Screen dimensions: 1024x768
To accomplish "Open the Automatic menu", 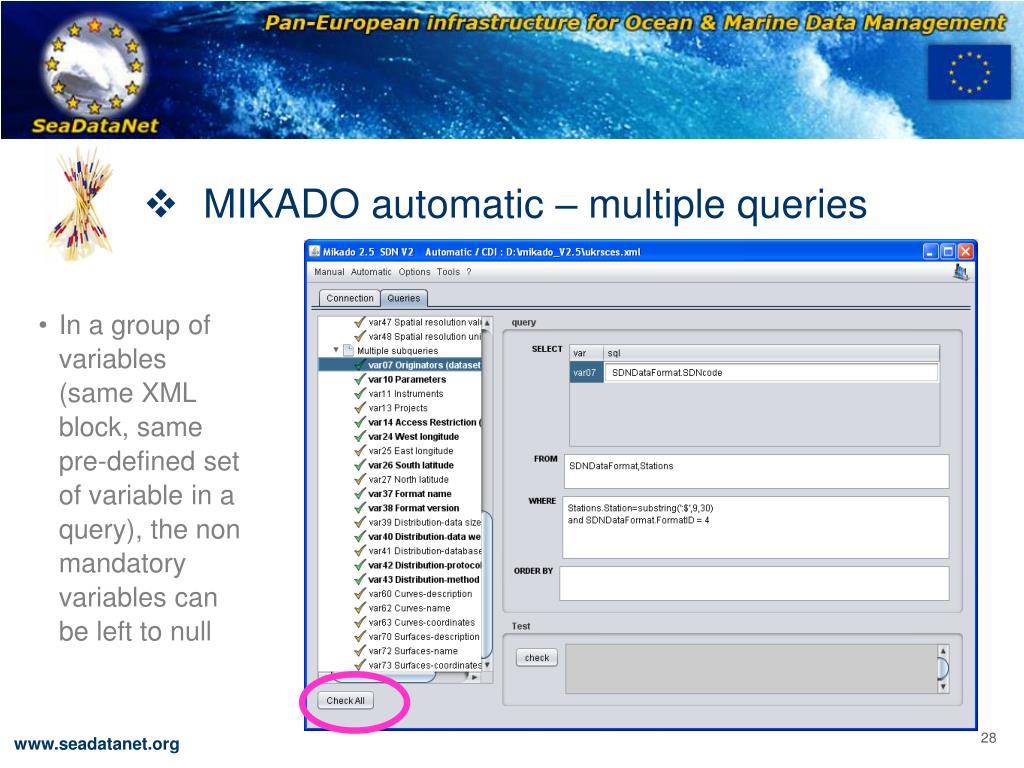I will 371,272.
